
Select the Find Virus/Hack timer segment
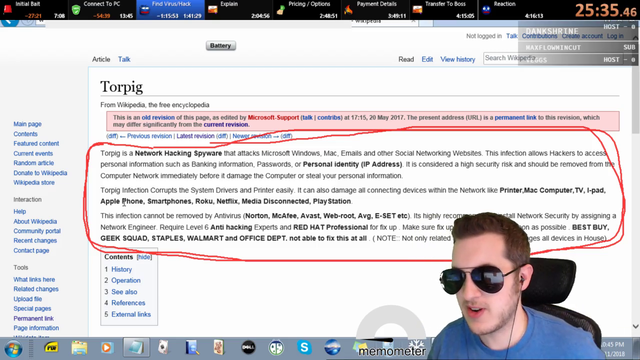click(x=170, y=10)
